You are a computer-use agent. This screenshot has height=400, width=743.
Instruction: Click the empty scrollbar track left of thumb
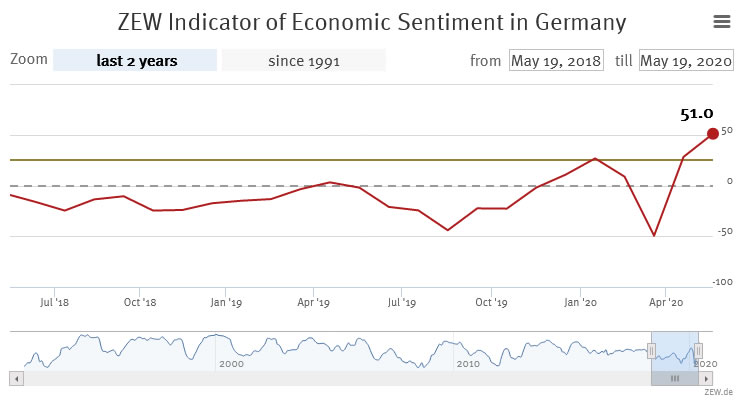pos(330,379)
